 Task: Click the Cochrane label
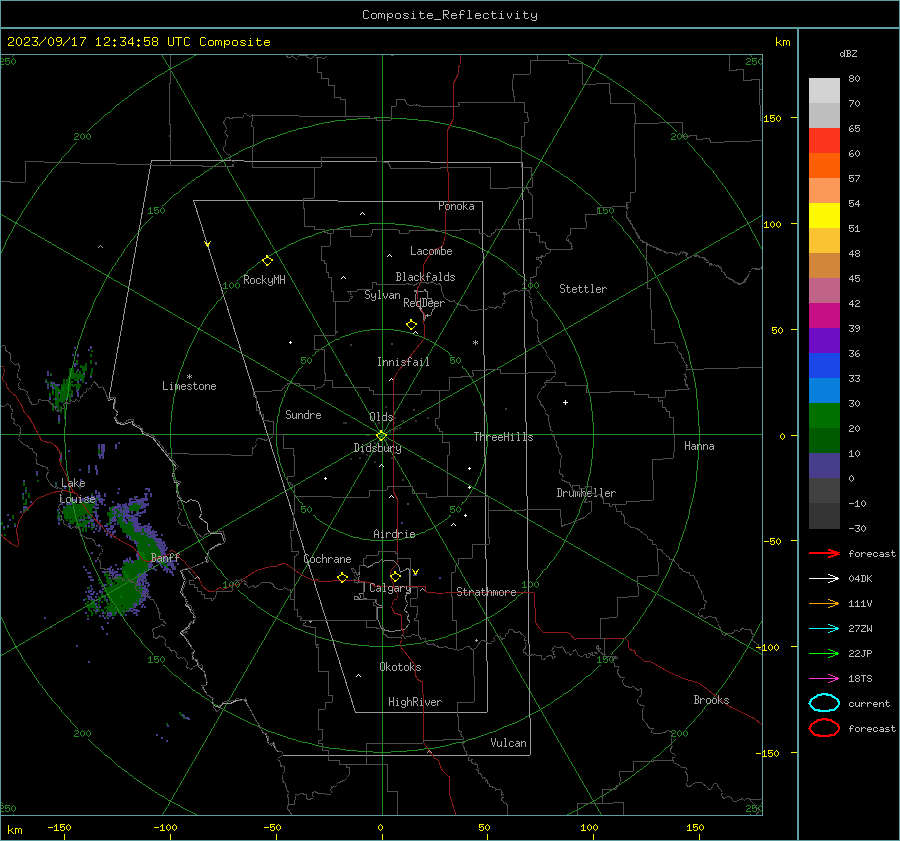(x=327, y=559)
